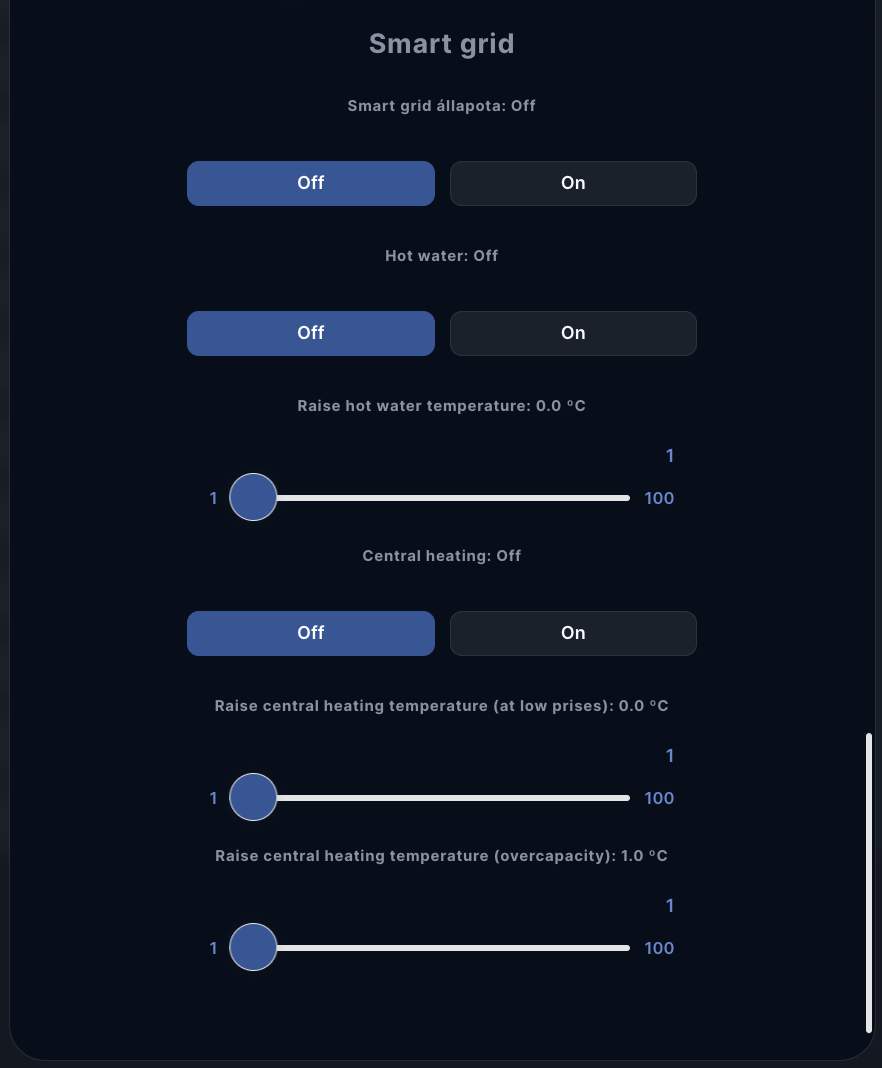Click the overcapacity central heating slider track
This screenshot has width=882, height=1068.
click(450, 948)
